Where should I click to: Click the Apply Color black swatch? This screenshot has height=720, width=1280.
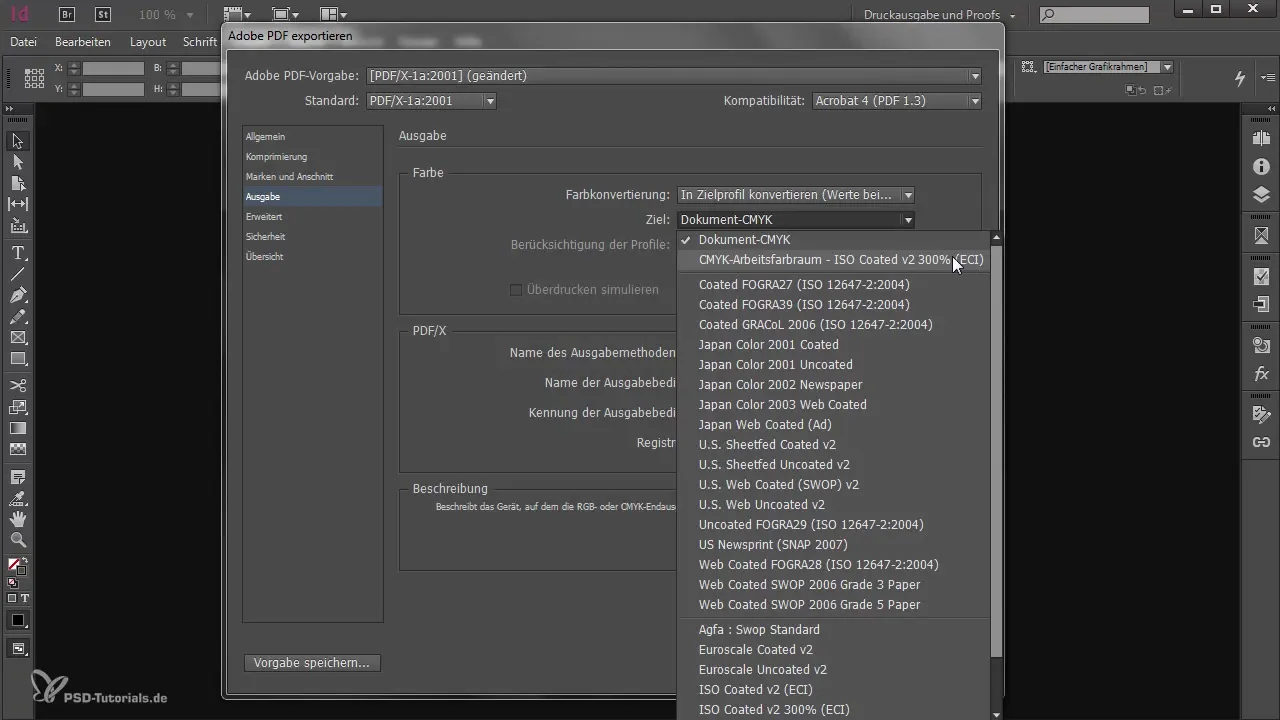tap(18, 621)
